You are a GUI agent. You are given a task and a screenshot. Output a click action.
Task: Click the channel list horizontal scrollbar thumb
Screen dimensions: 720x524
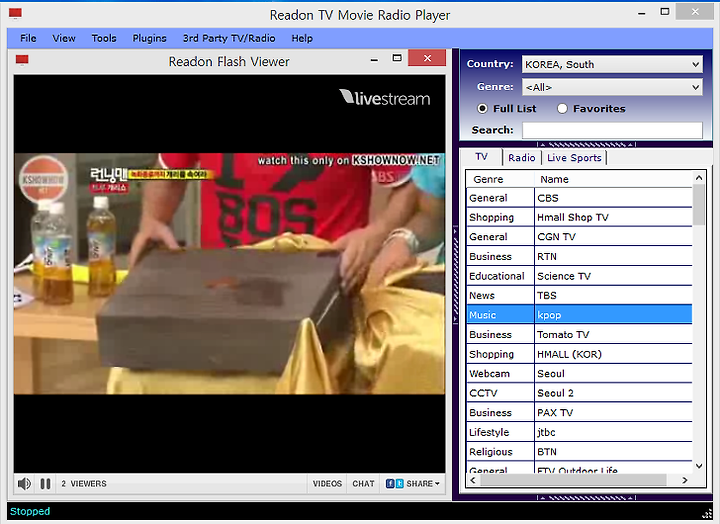573,480
